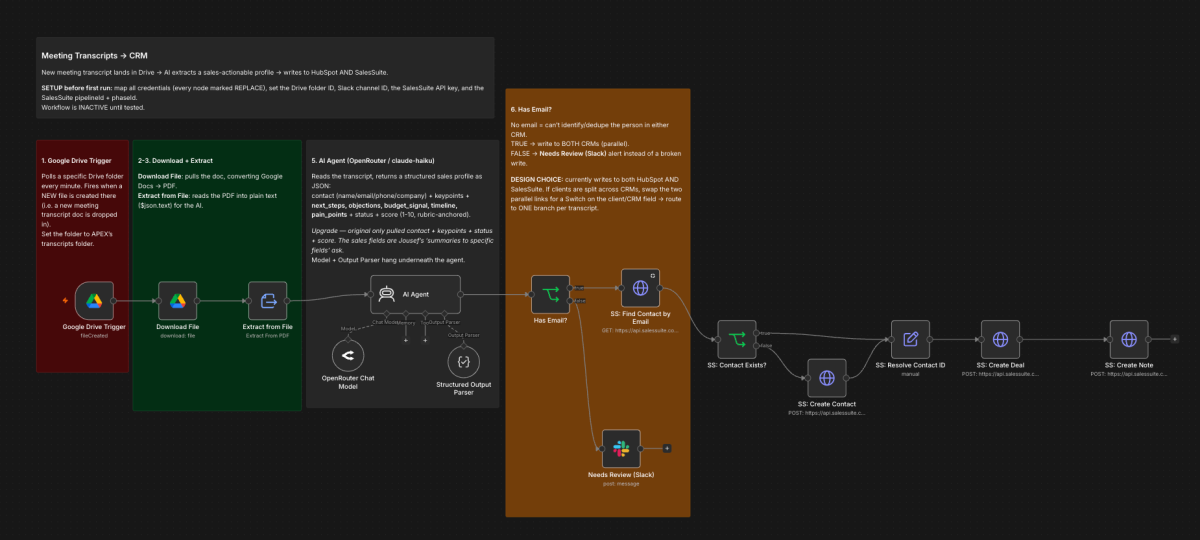Select the Needs Review (Slack) node

[x=620, y=448]
